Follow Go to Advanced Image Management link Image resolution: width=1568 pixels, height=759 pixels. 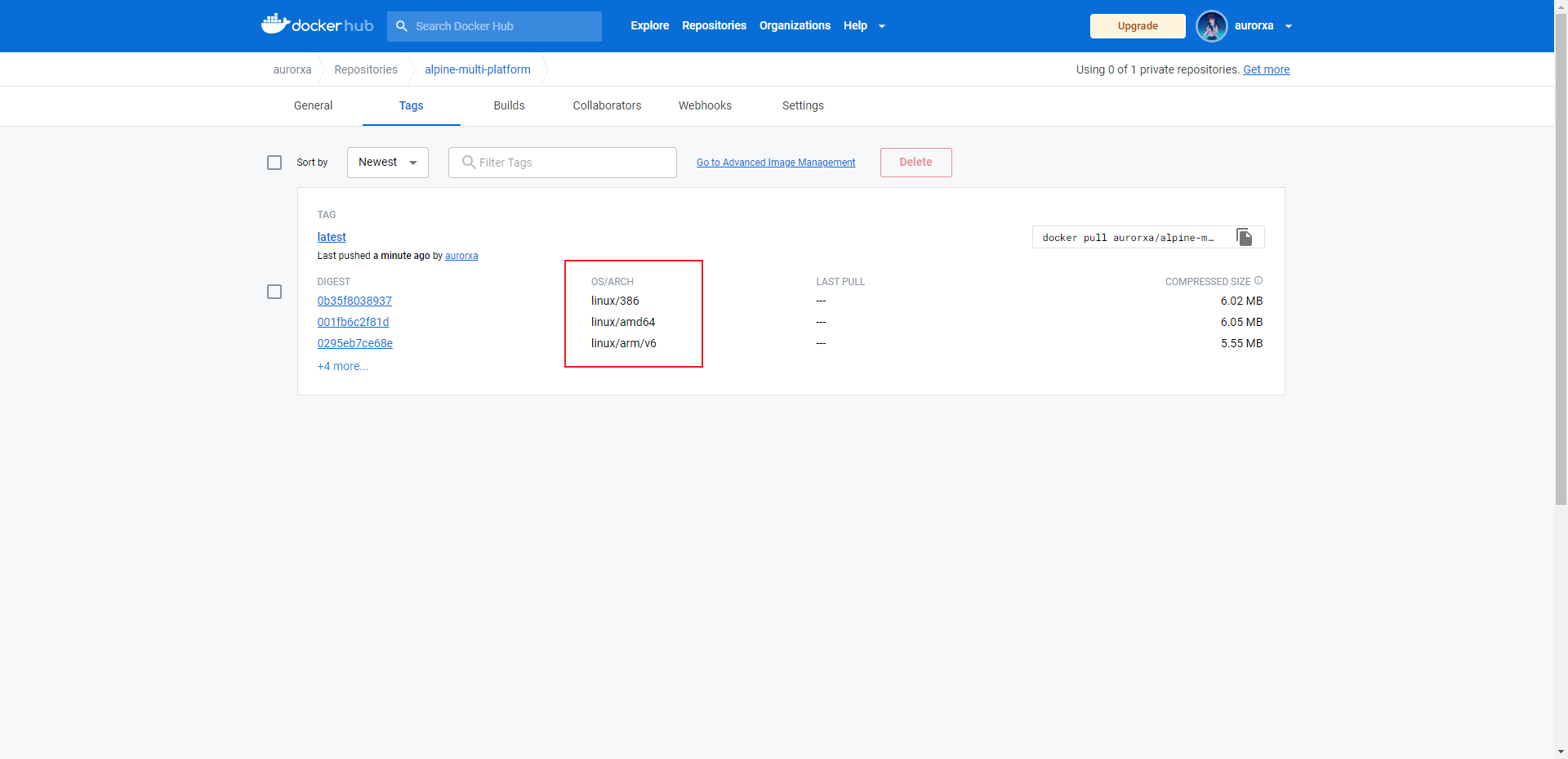click(776, 163)
